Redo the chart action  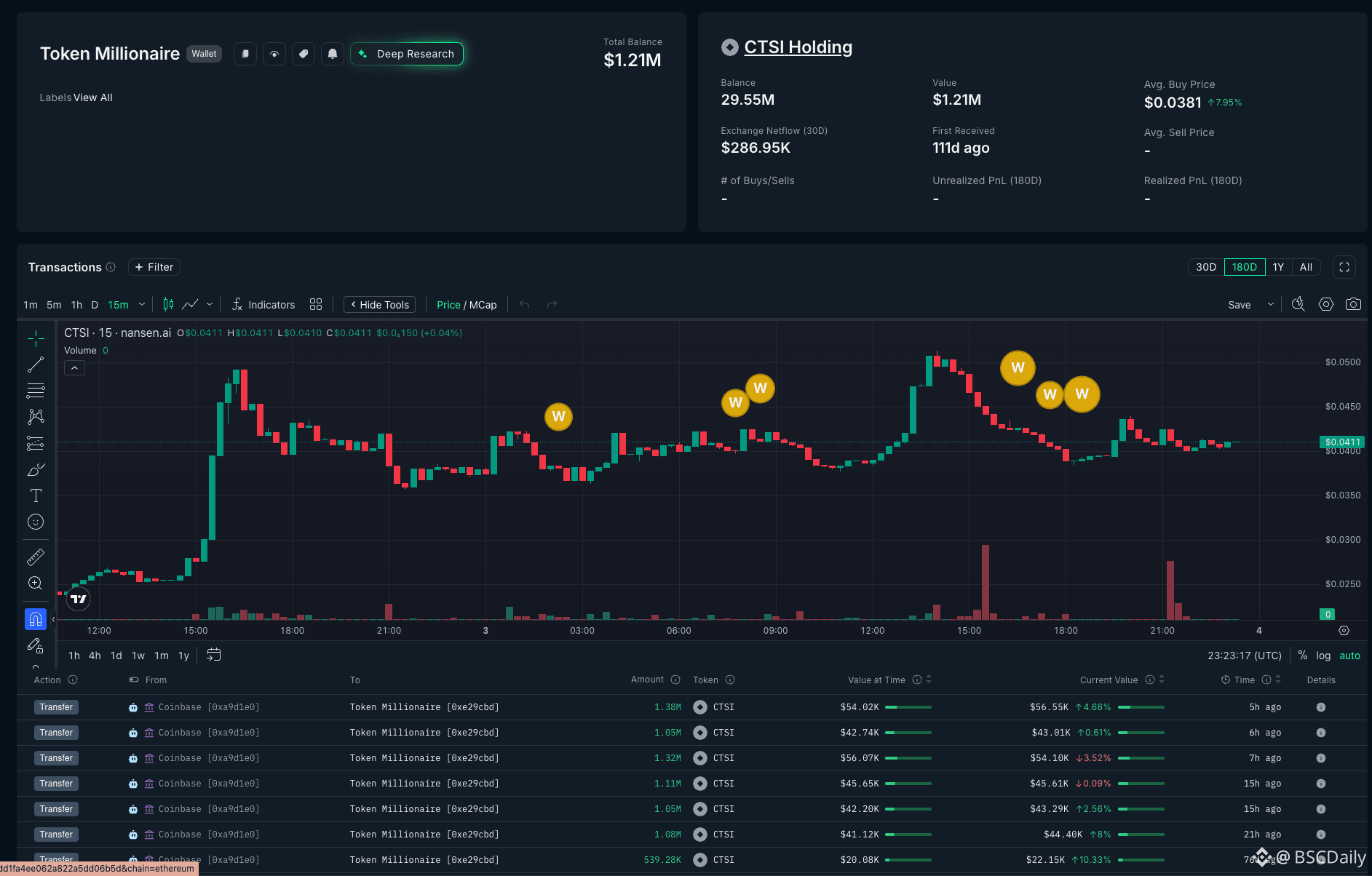(552, 304)
